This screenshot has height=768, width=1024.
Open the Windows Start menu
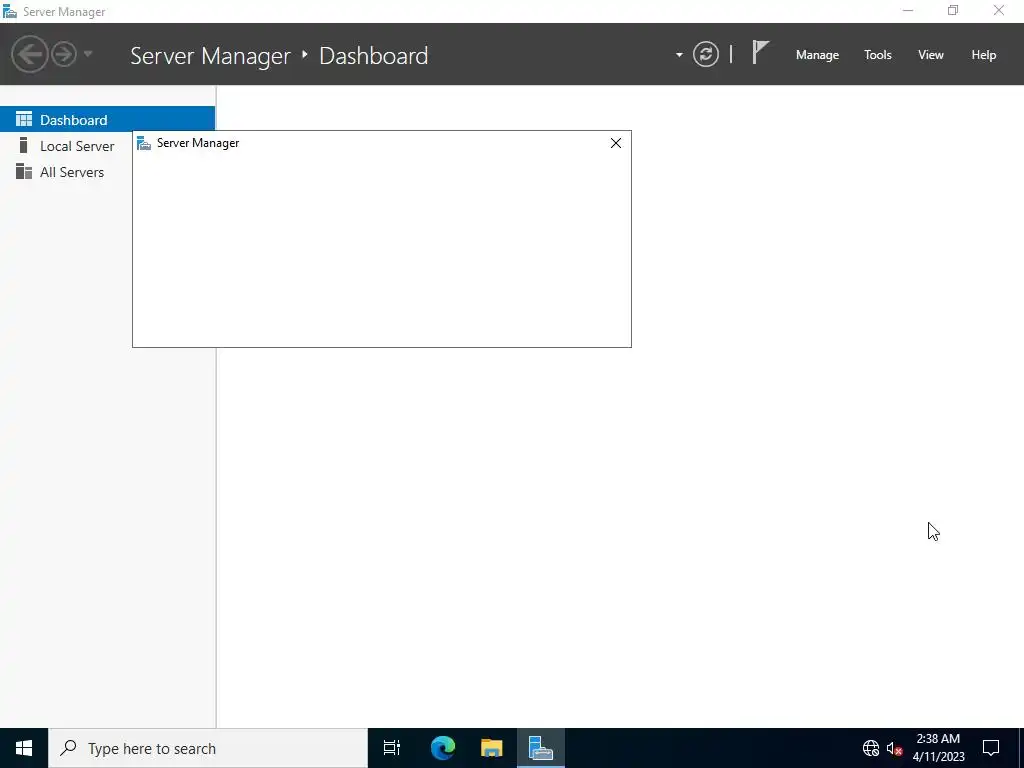(24, 748)
